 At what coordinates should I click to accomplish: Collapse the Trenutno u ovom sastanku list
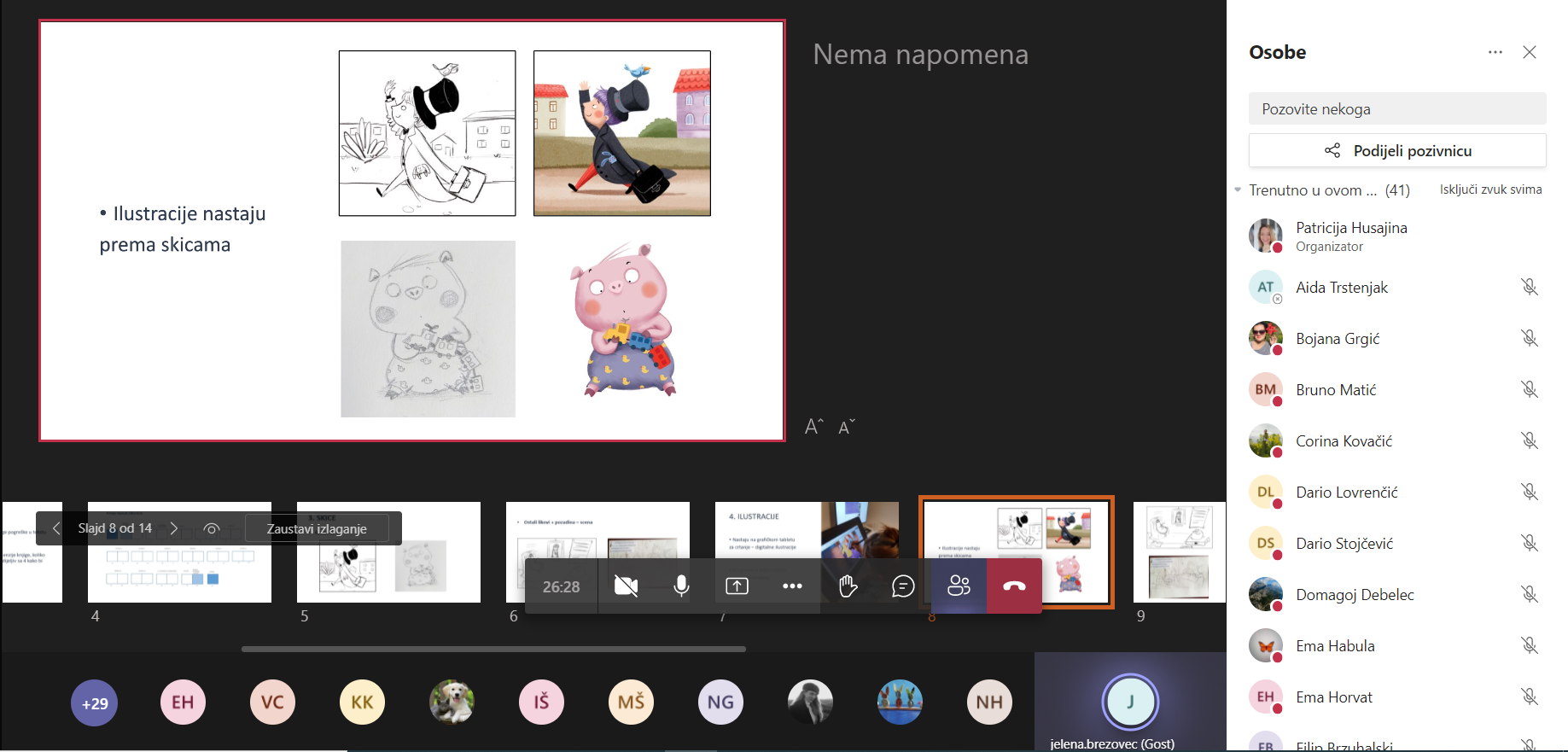pos(1238,189)
